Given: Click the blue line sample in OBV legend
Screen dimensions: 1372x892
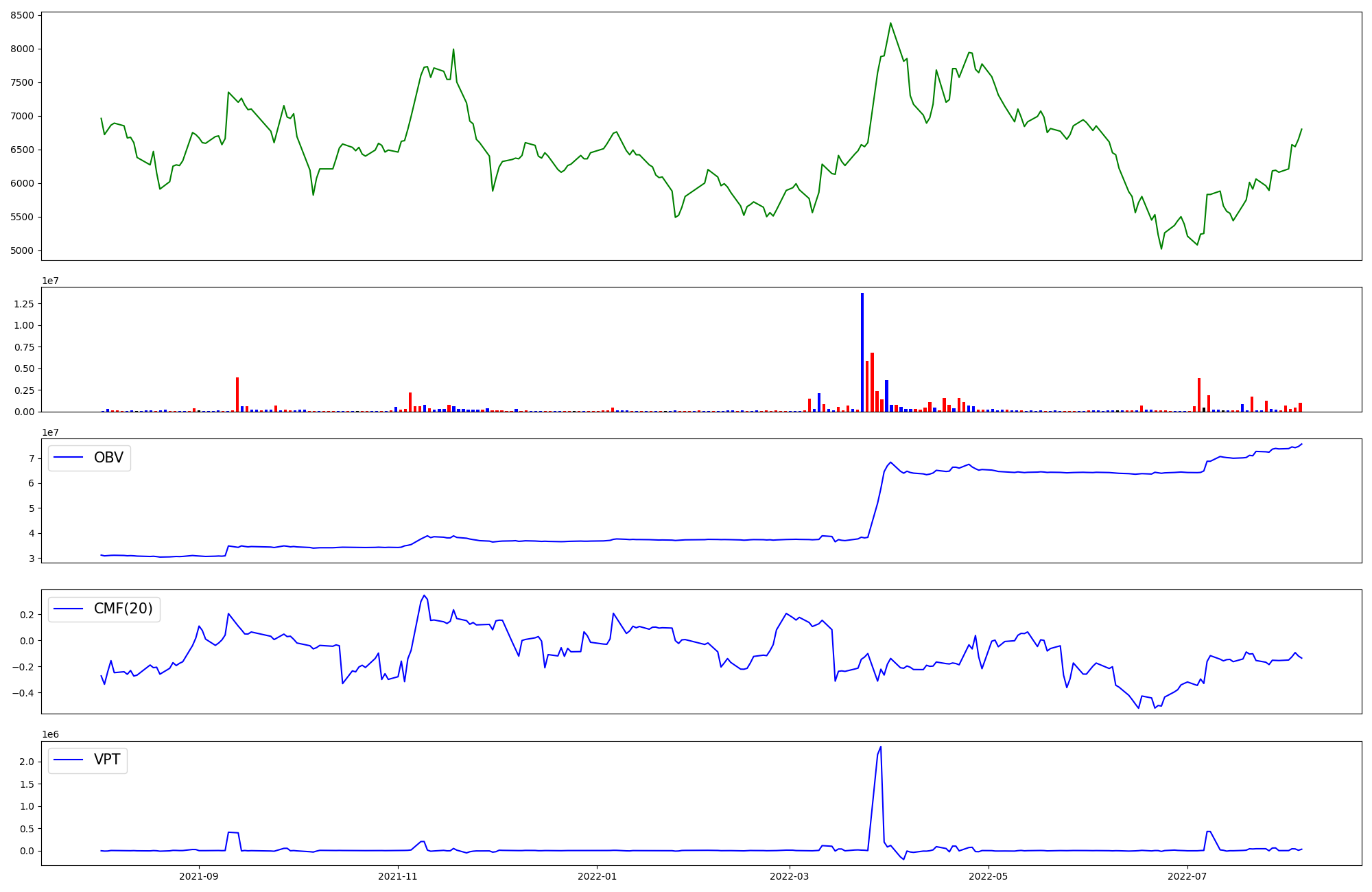Looking at the screenshot, I should [68, 458].
